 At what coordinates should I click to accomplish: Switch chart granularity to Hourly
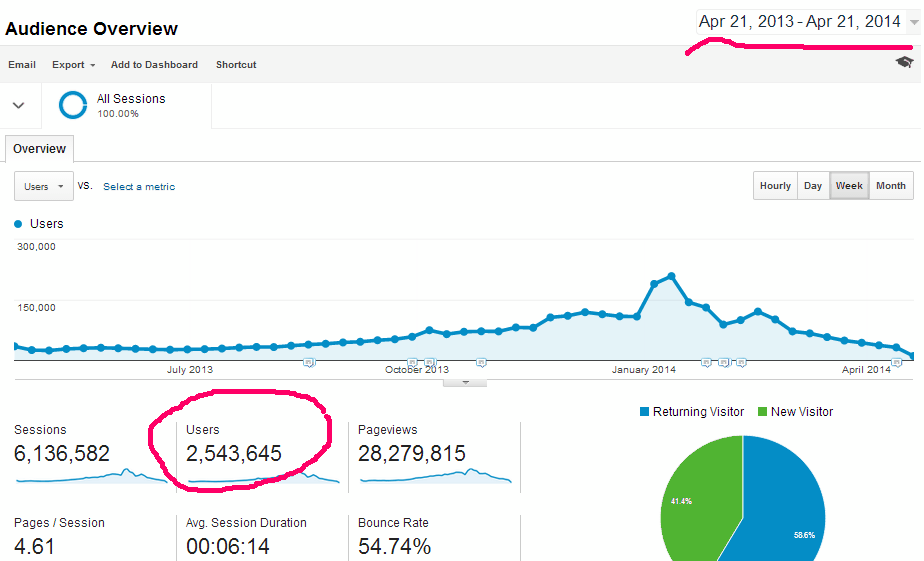tap(775, 186)
